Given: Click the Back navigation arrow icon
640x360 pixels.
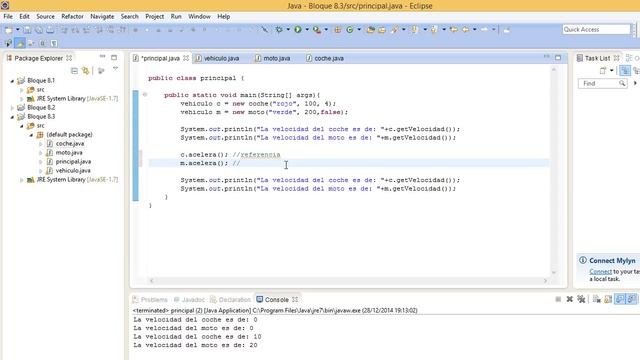Looking at the screenshot, I should coord(466,30).
